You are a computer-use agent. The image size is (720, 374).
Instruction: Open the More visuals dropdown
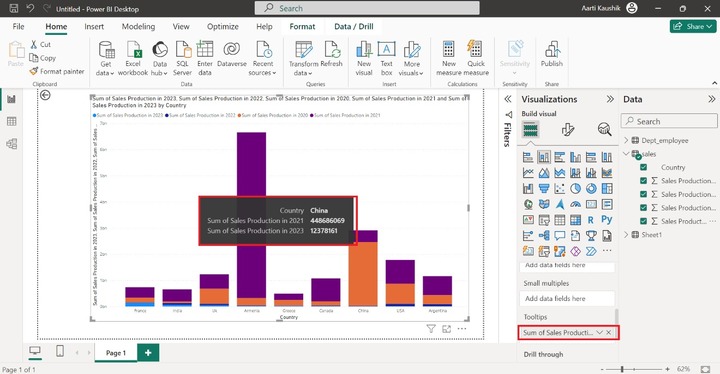point(411,59)
